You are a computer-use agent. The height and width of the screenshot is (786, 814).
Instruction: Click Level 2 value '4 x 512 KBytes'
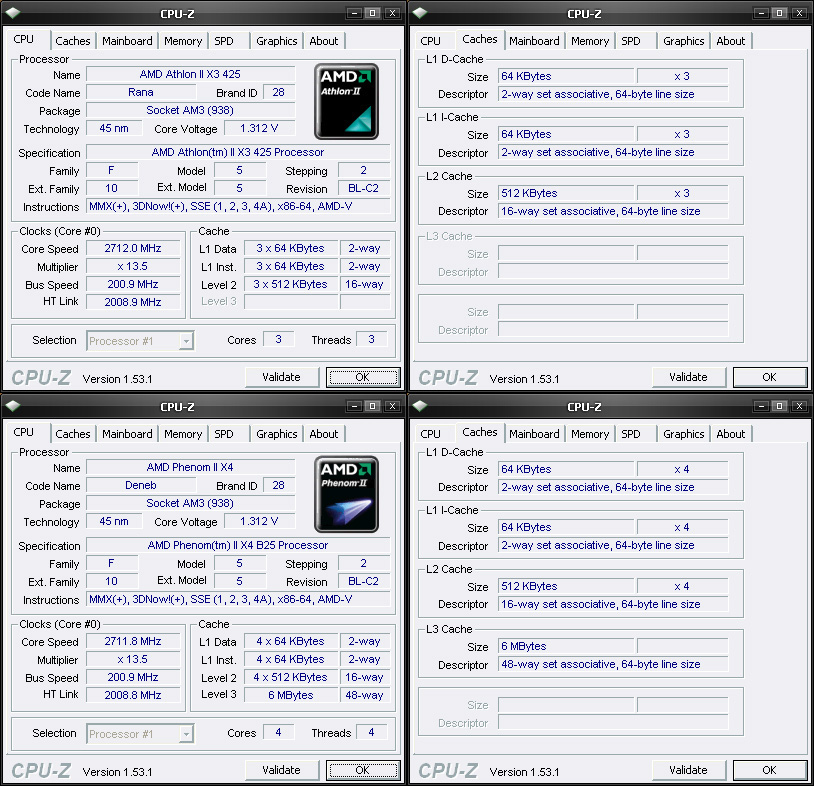click(x=291, y=677)
